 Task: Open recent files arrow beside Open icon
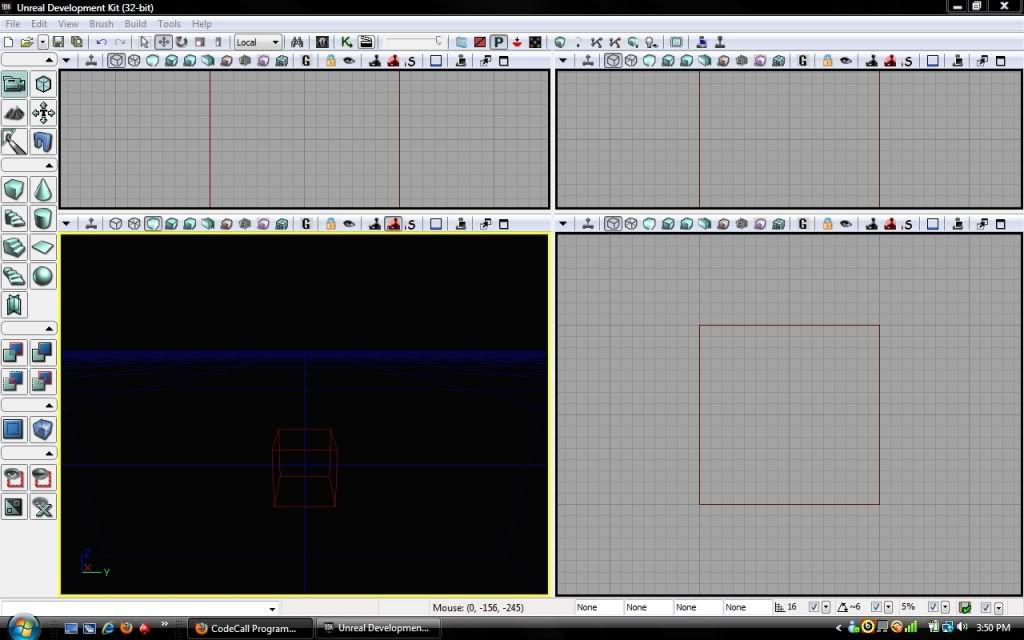point(42,42)
